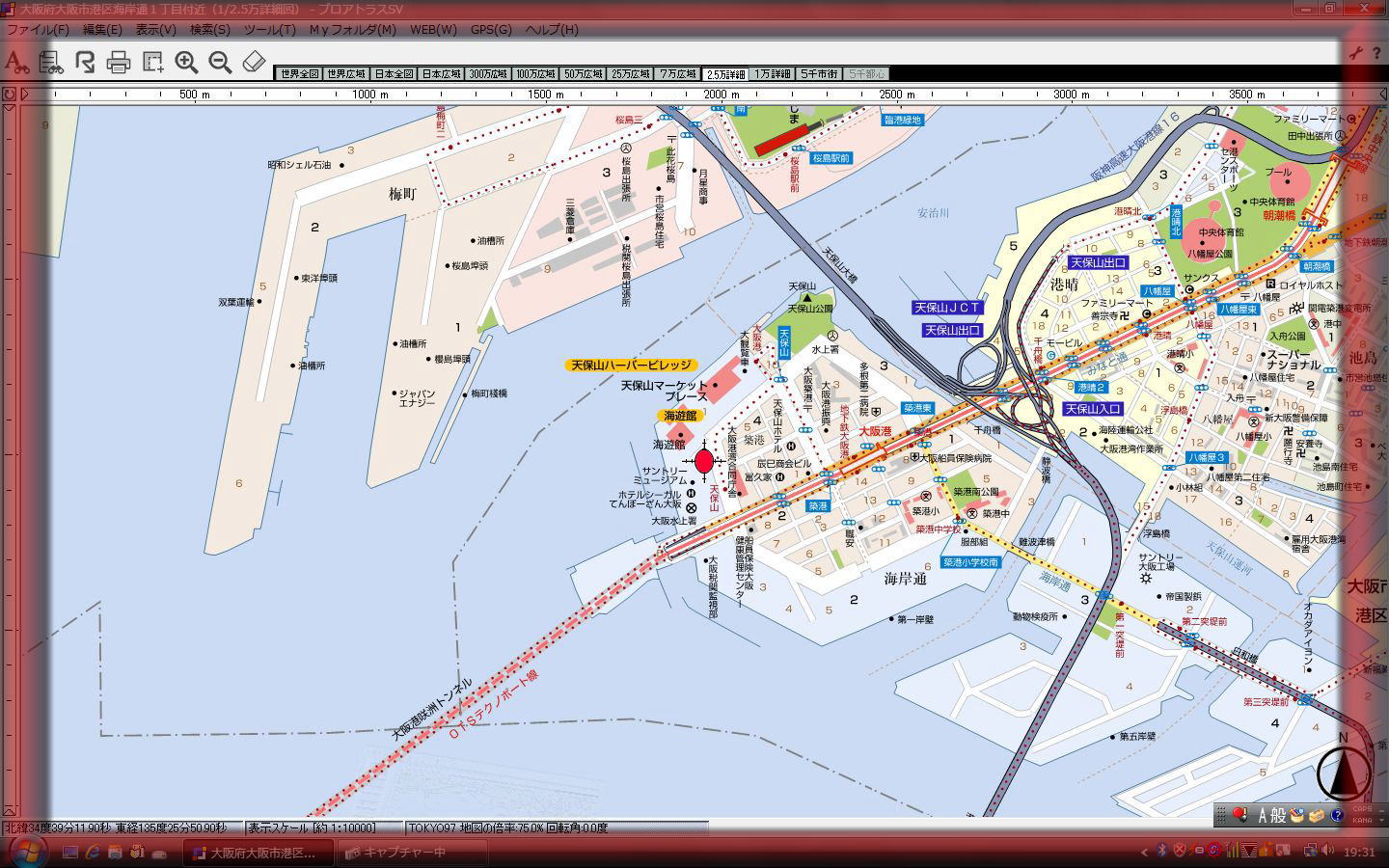Click the zoom out magnifier icon
The width and height of the screenshot is (1389, 868).
point(220,63)
